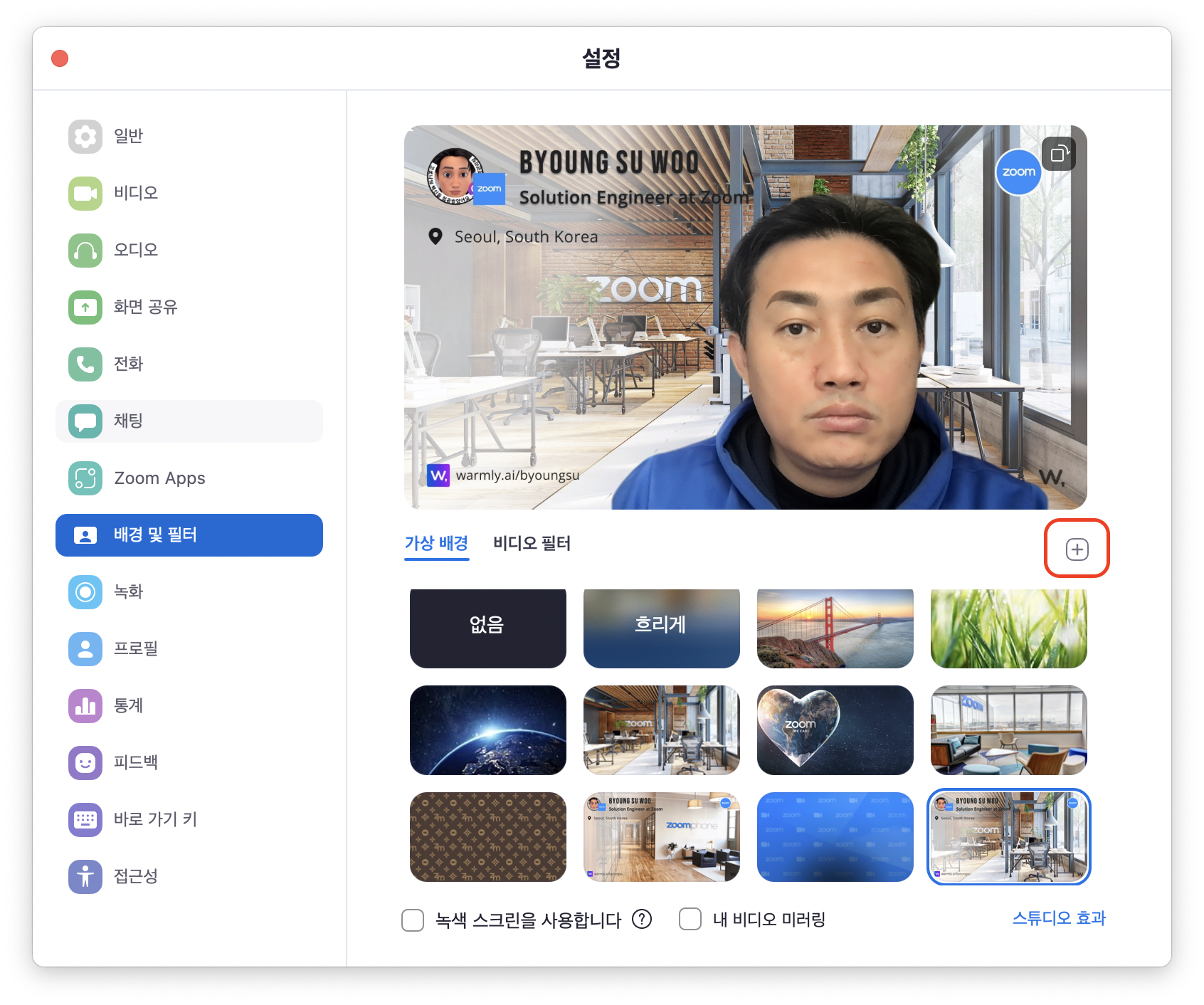Click the 피드백 label in sidebar
Viewport: 1204px width, 1005px height.
pos(136,762)
